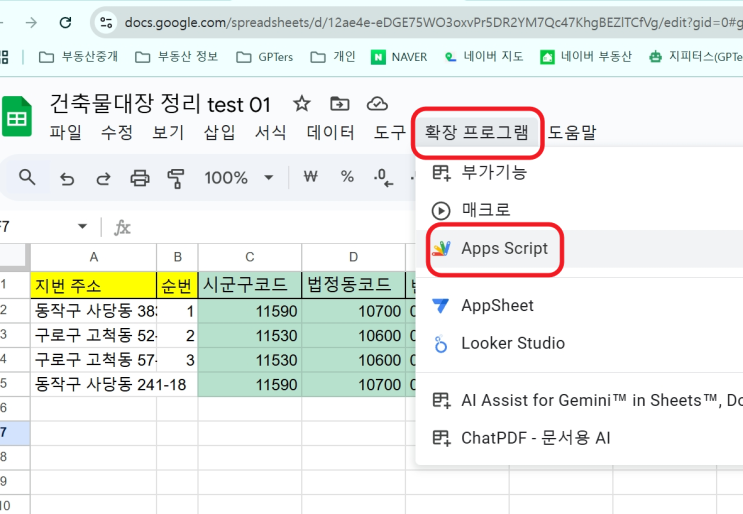Viewport: 743px width, 514px height.
Task: Open the 100% zoom dropdown
Action: (239, 178)
